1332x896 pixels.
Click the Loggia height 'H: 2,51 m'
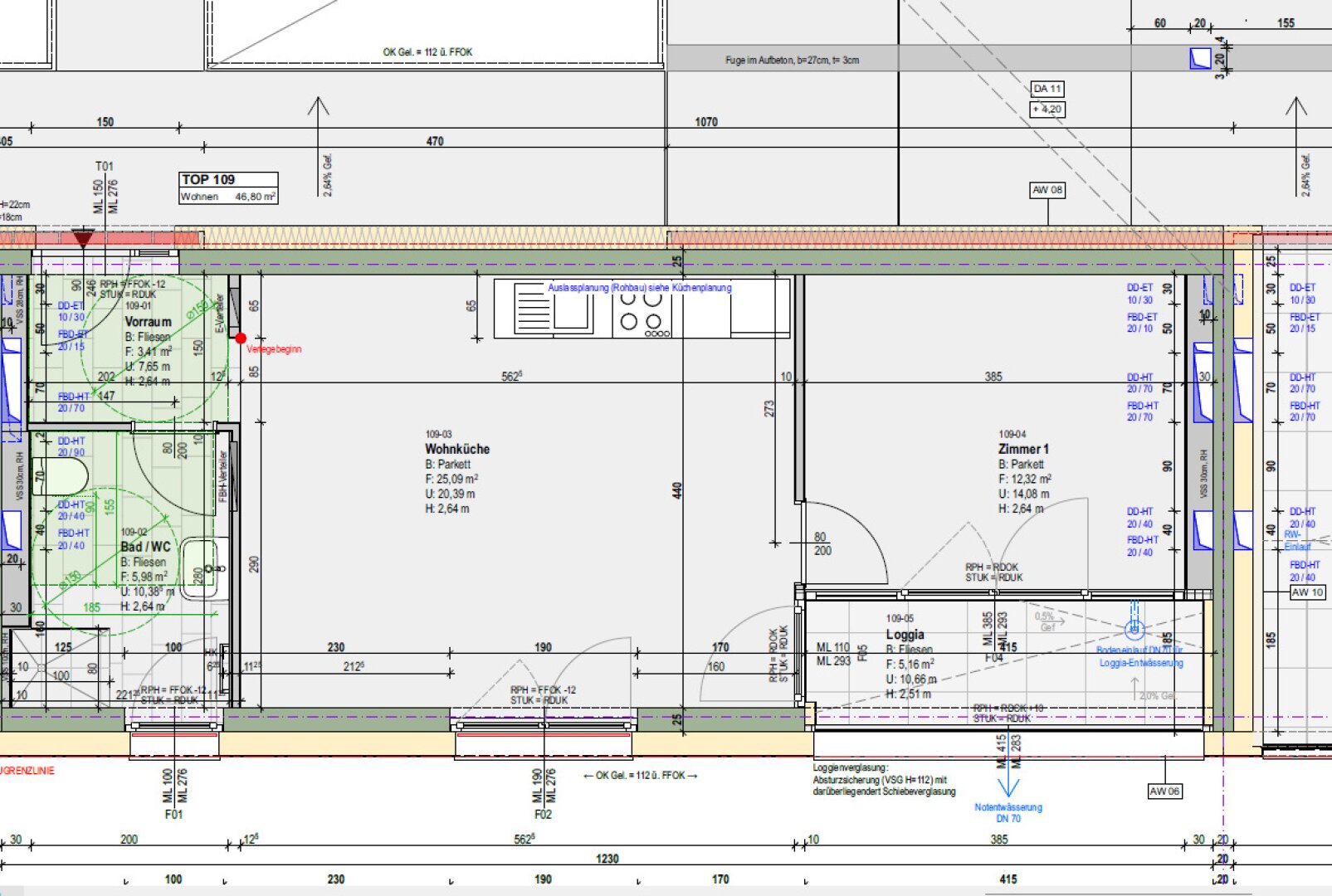coord(908,694)
